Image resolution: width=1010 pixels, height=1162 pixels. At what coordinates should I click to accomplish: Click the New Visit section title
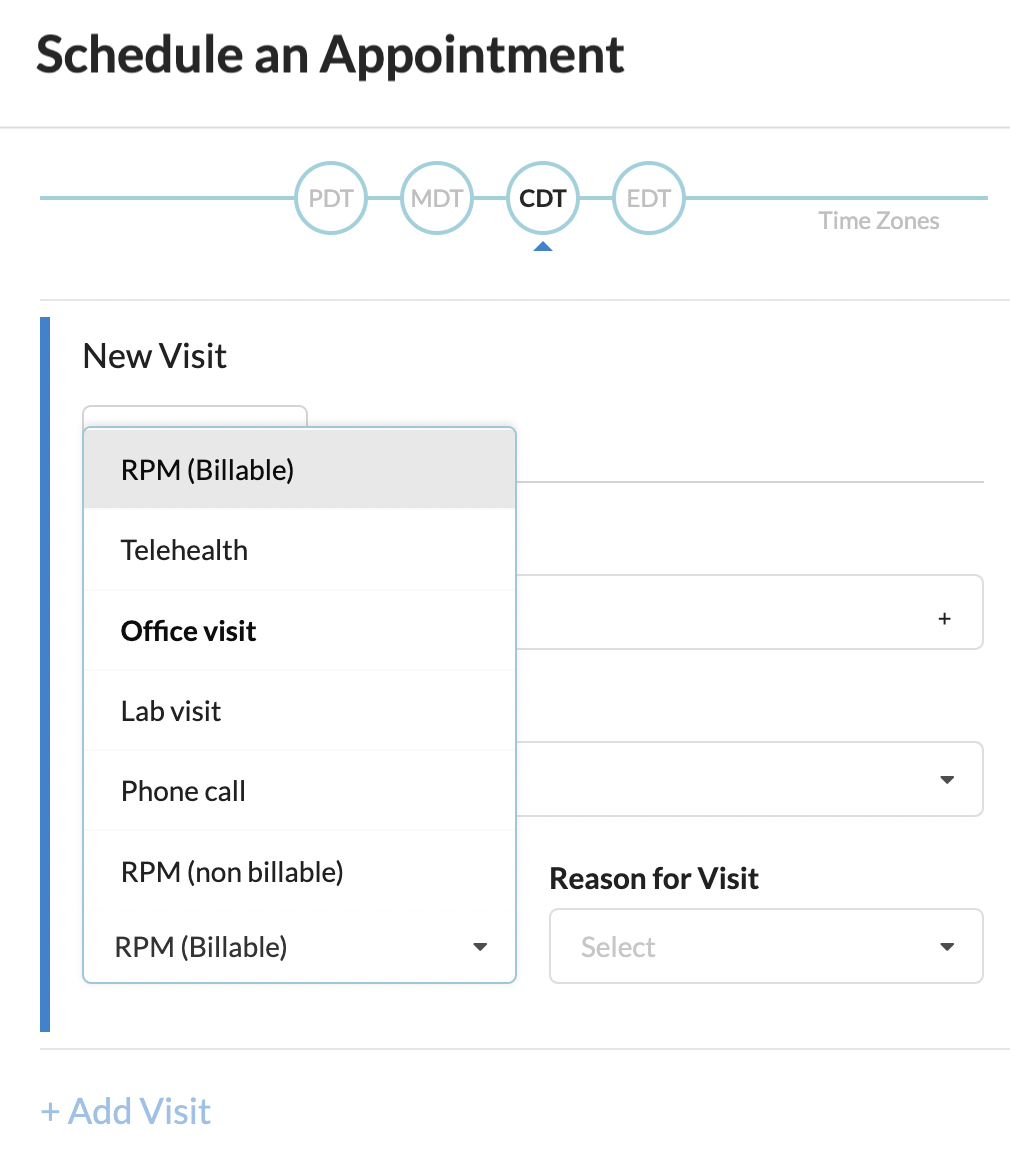154,356
